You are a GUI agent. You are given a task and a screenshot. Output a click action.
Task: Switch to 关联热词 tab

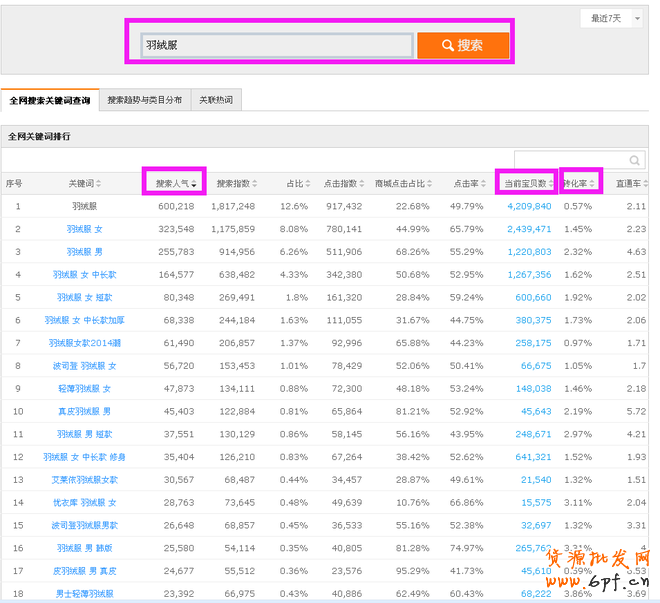click(215, 101)
